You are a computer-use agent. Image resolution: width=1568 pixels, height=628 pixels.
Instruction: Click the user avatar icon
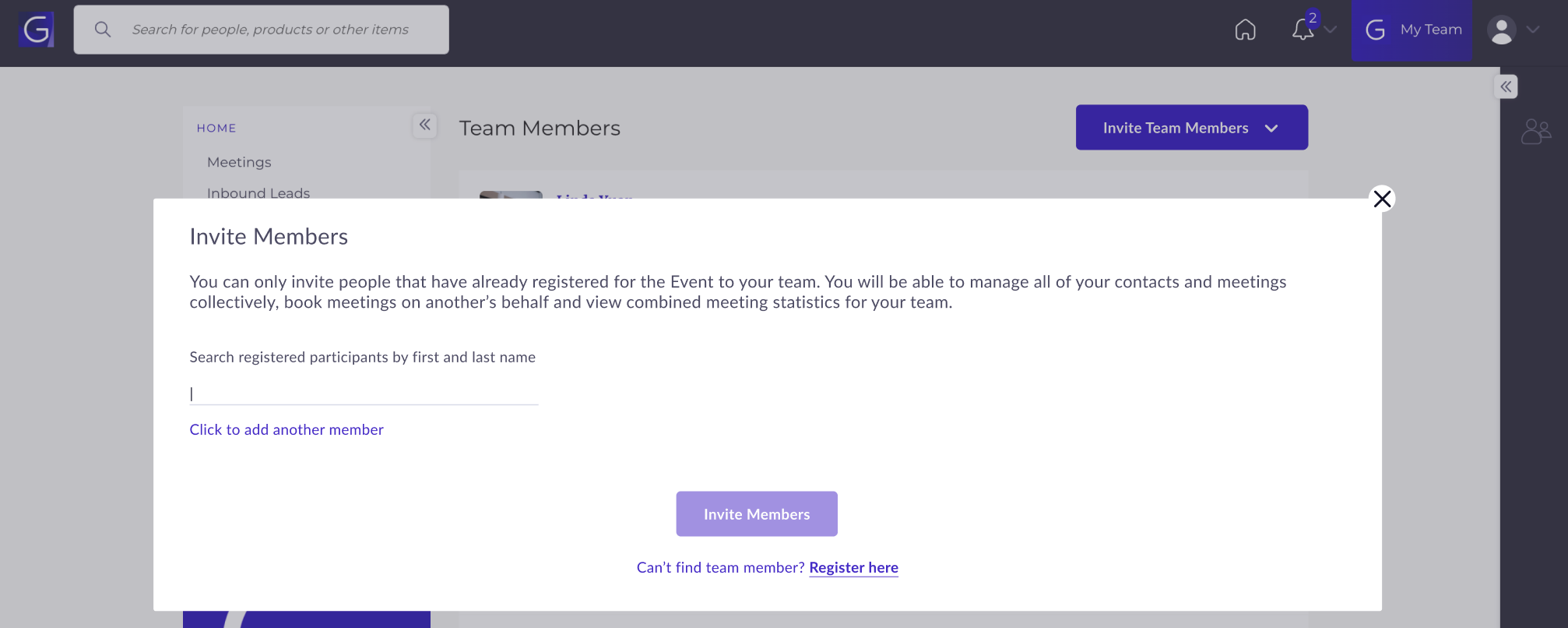click(1501, 30)
